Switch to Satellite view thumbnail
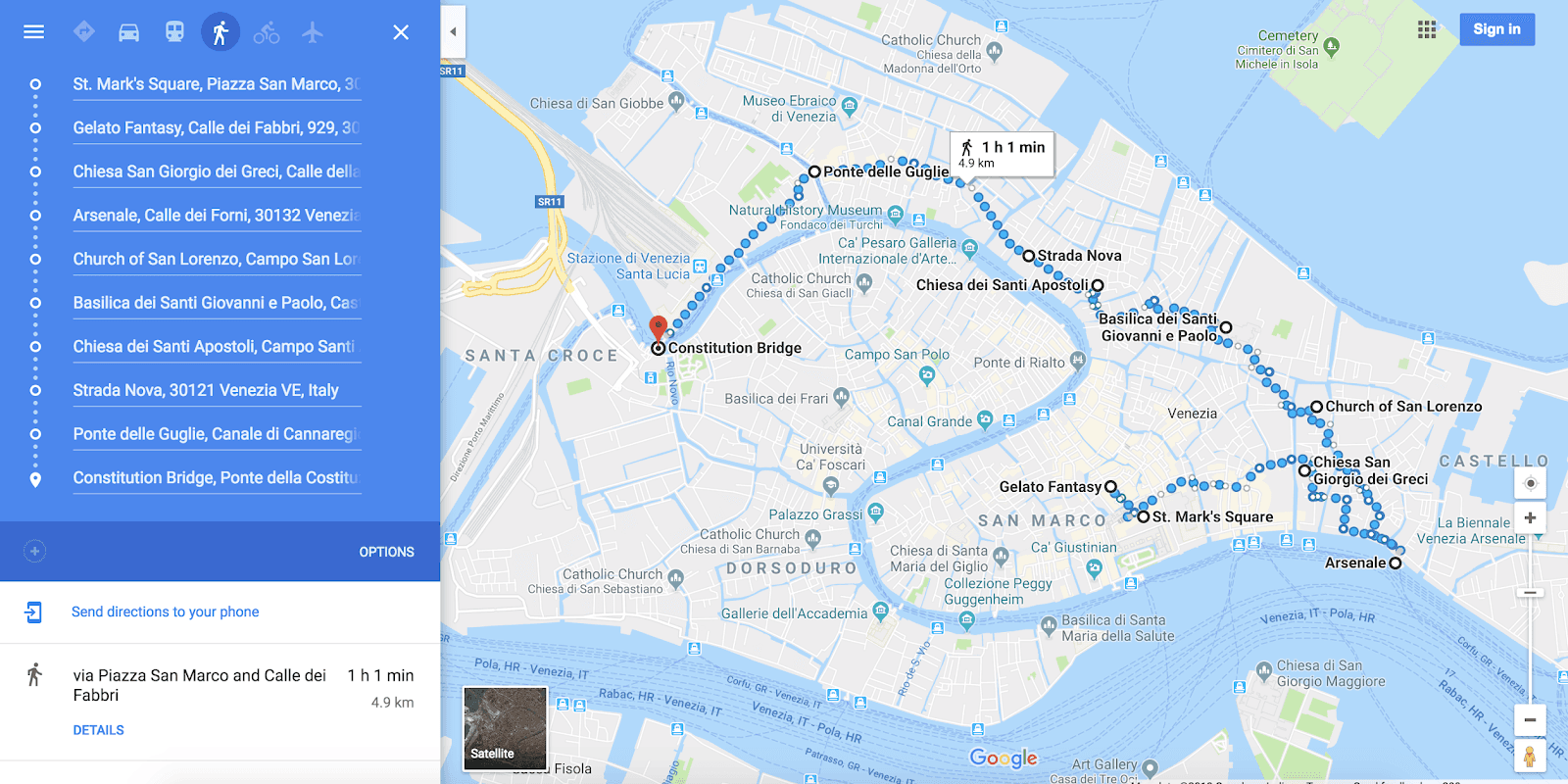This screenshot has width=1568, height=784. point(505,727)
